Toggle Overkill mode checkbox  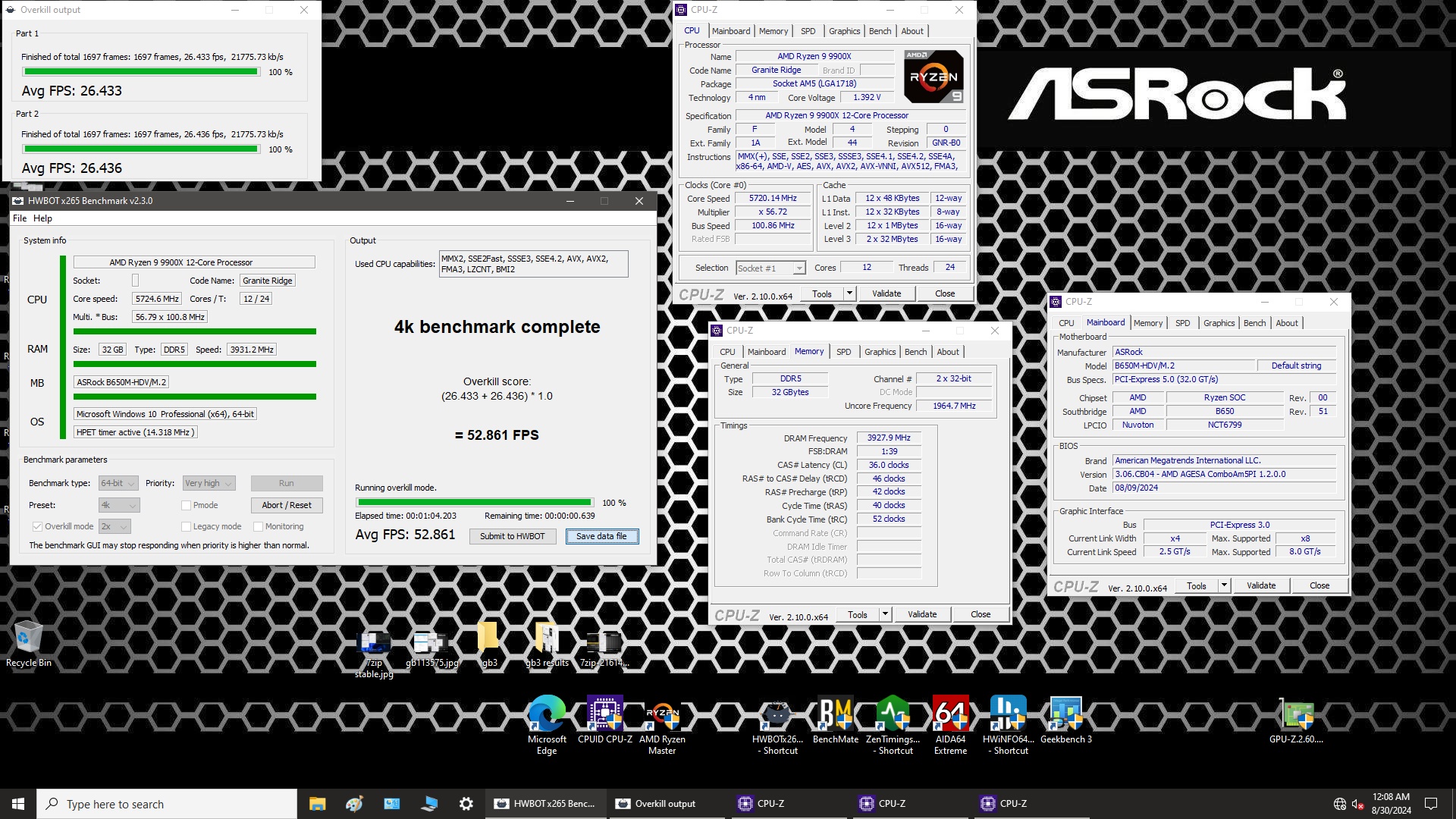[37, 526]
